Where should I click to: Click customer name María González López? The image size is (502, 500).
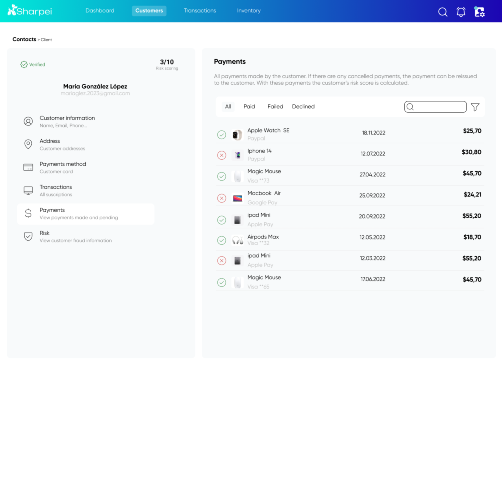(95, 86)
